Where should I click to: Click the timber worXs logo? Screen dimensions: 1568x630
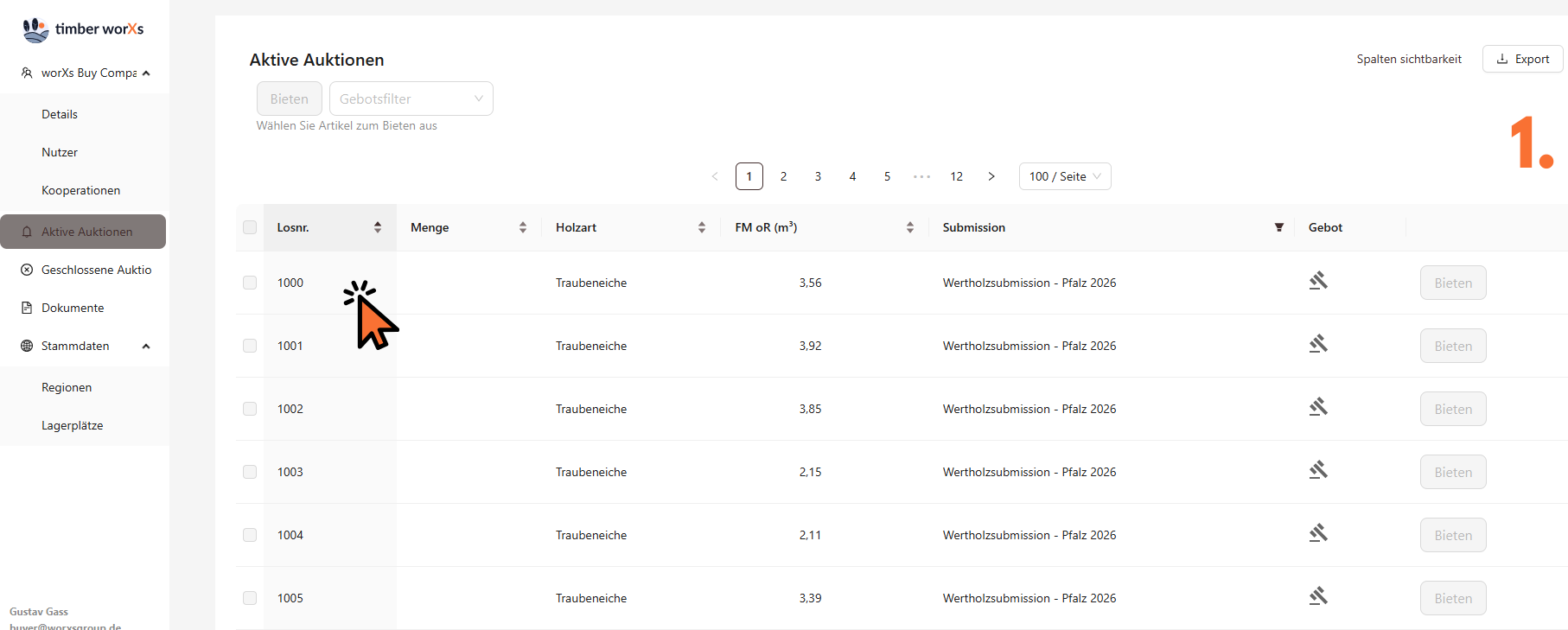[x=83, y=29]
